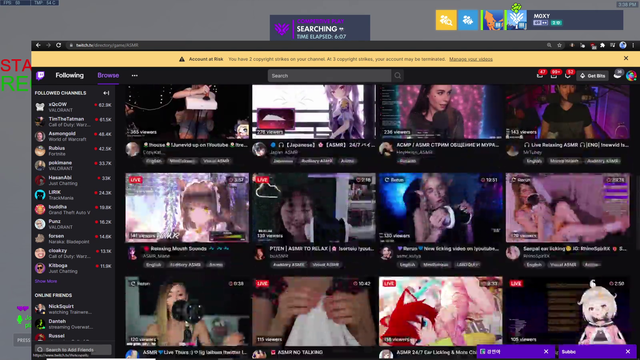The height and width of the screenshot is (360, 640).
Task: Click the search magnifier button
Action: click(398, 76)
